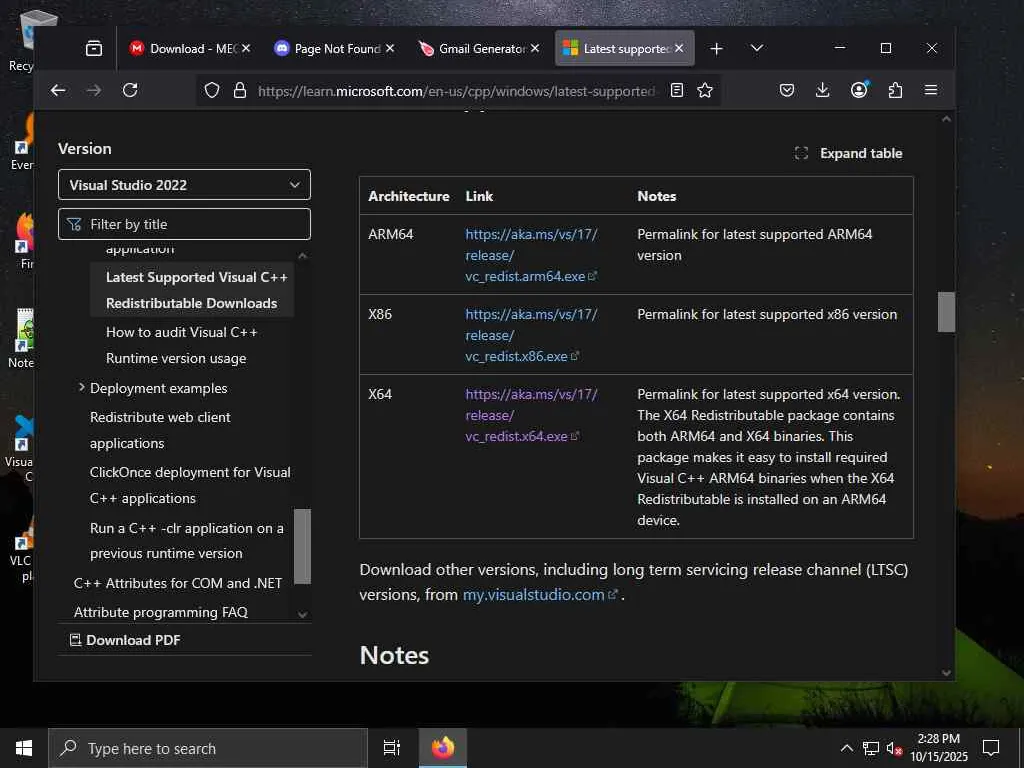Open Firefox application hamburger menu
This screenshot has height=768, width=1024.
(x=931, y=90)
